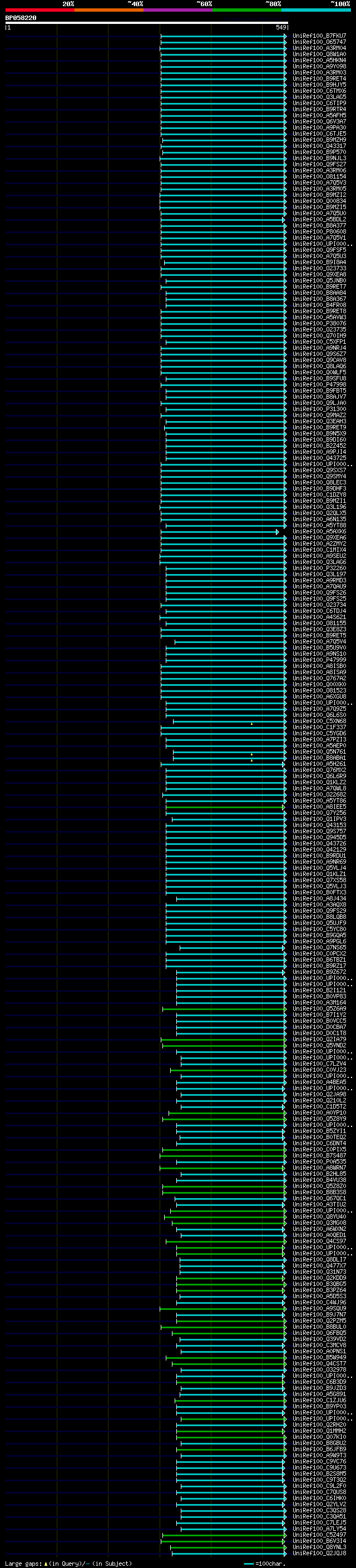Select label UniRef100_C5Z497

(319, 1535)
